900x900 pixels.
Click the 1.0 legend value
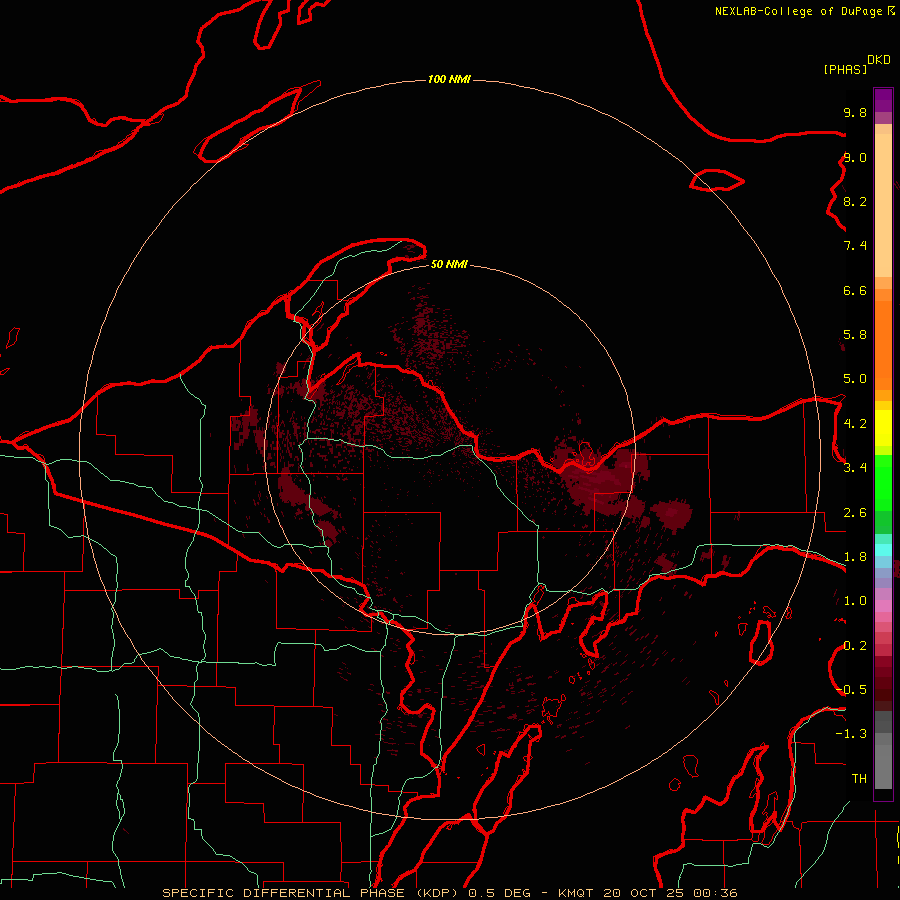pos(855,601)
